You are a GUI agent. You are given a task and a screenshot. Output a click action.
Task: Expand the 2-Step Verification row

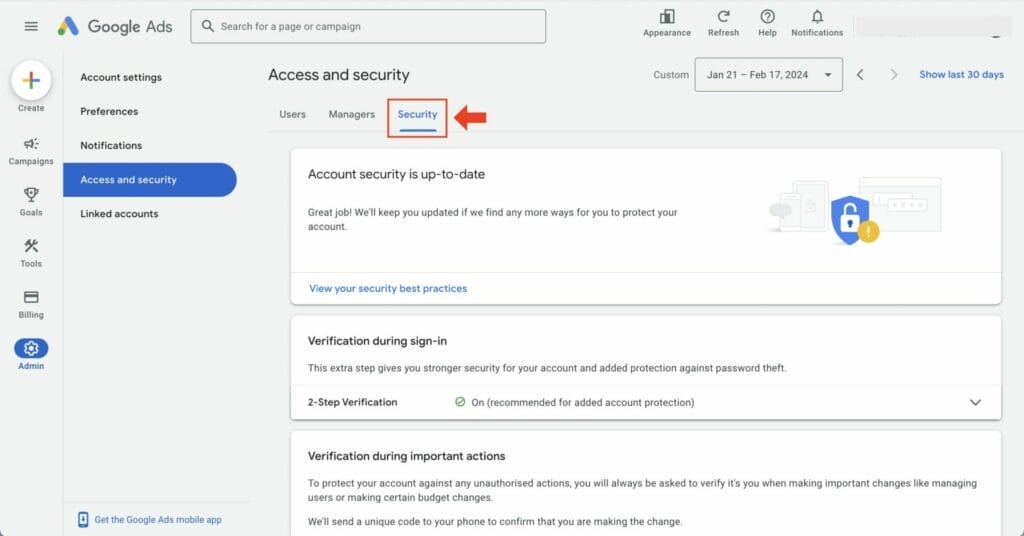pos(976,402)
